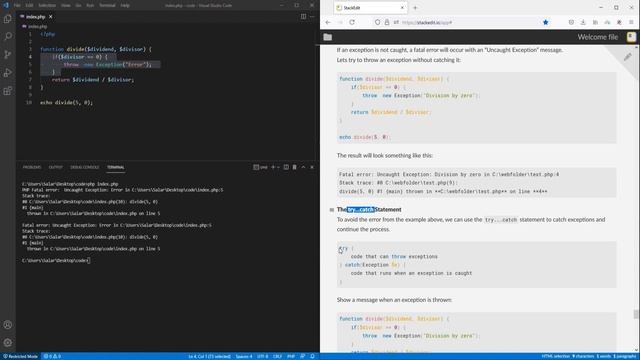
Task: Open editor More Actions ellipsis menu
Action: coord(312,17)
